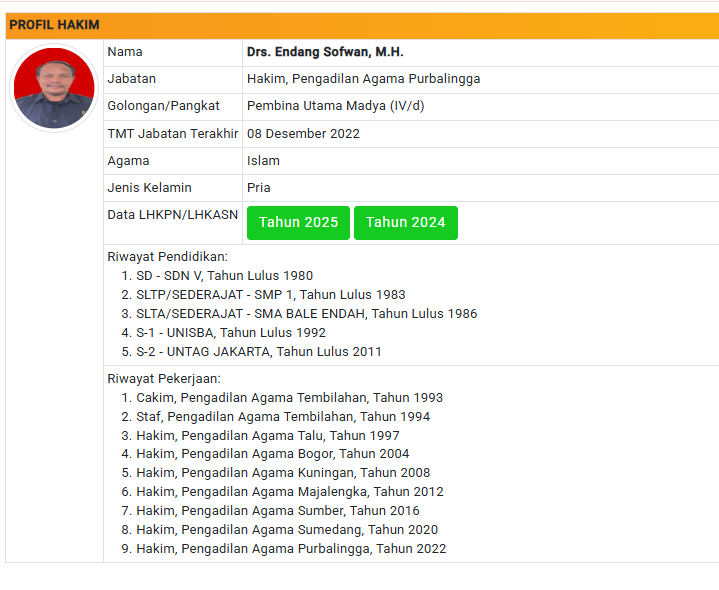Click the name Drs. Endang Sofwan, M.H.
Image resolution: width=719 pixels, height=590 pixels.
(325, 52)
